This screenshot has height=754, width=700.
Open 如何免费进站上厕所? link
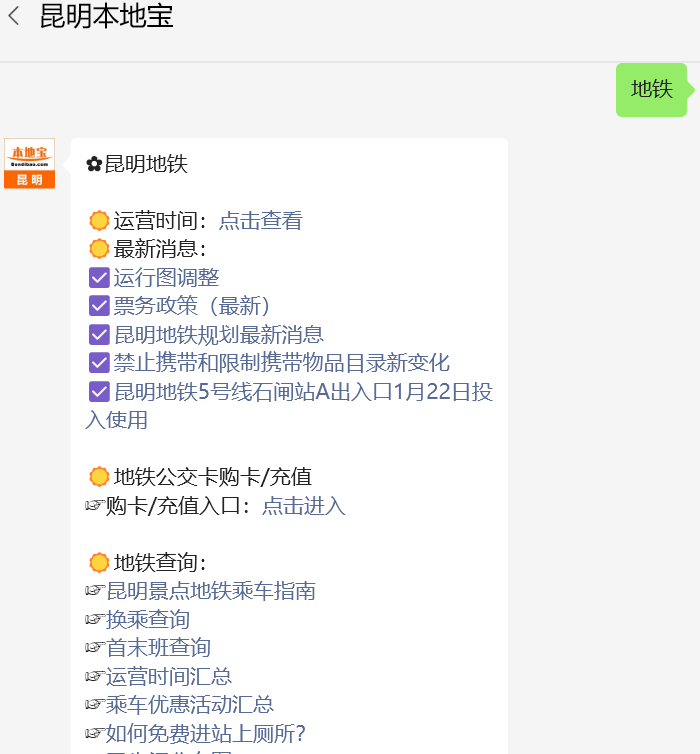[x=206, y=733]
